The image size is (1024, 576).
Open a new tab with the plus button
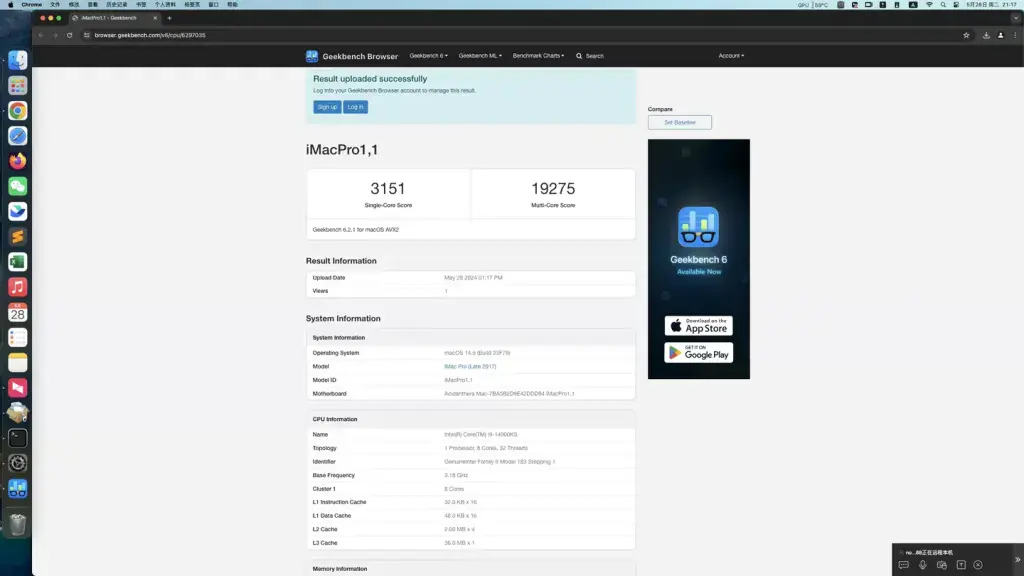pyautogui.click(x=169, y=18)
